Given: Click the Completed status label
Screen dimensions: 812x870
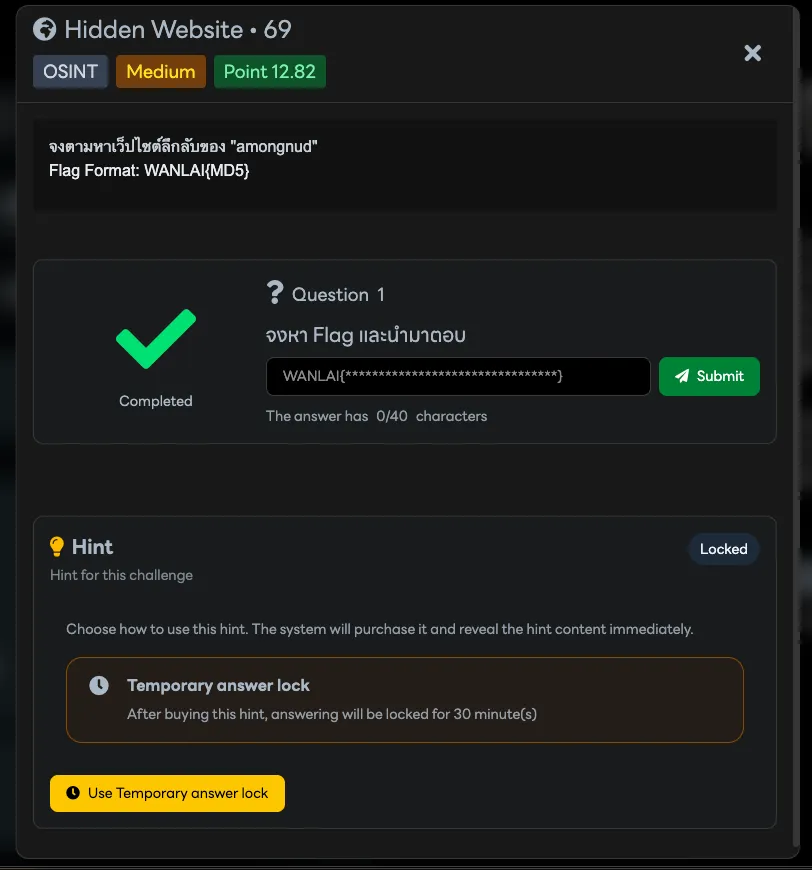Looking at the screenshot, I should point(156,401).
